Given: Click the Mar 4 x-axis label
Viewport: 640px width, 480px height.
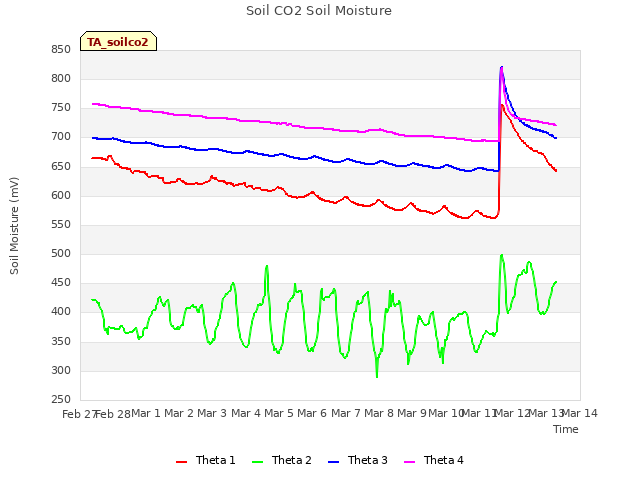Looking at the screenshot, I should 246,413.
